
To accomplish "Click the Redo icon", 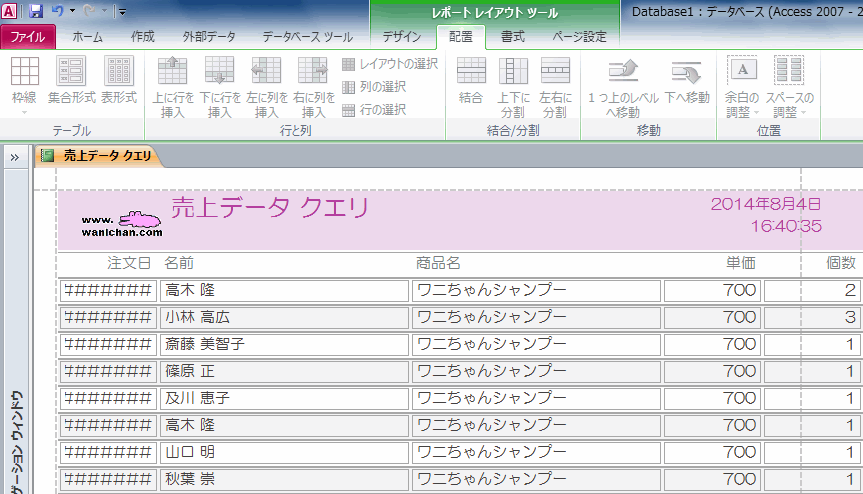I will click(x=89, y=10).
